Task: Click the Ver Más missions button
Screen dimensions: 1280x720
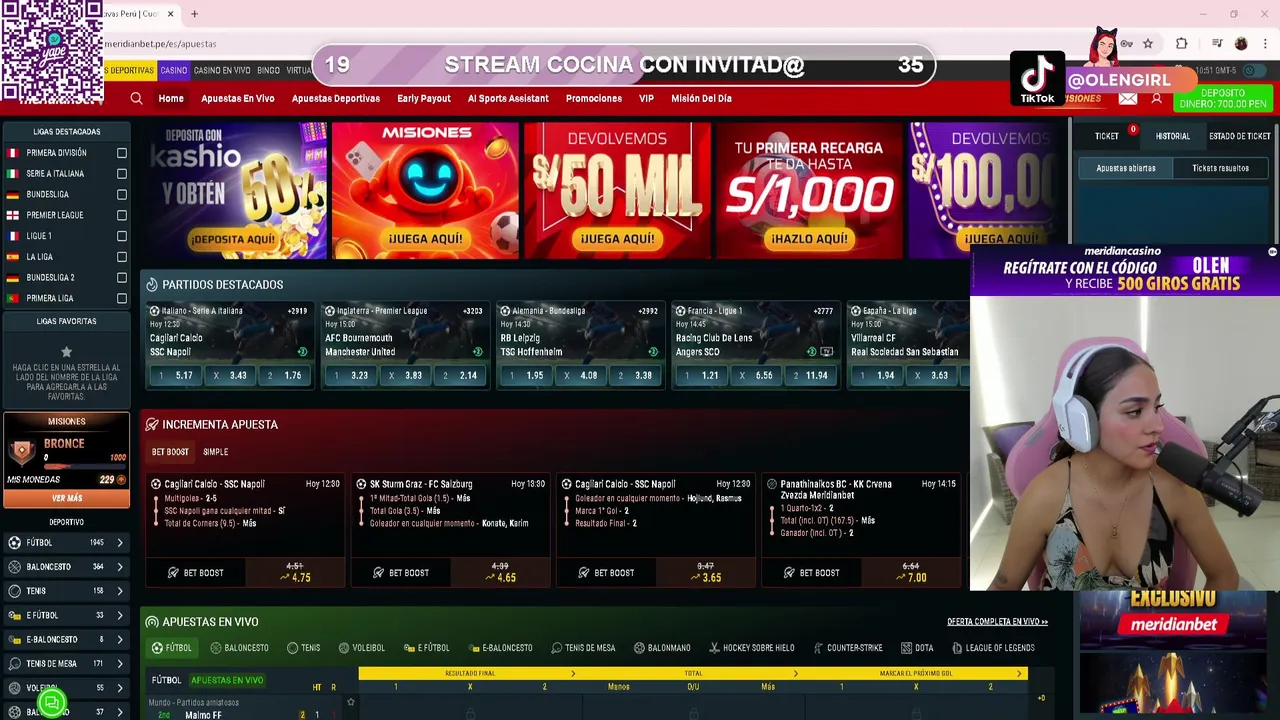Action: point(67,498)
